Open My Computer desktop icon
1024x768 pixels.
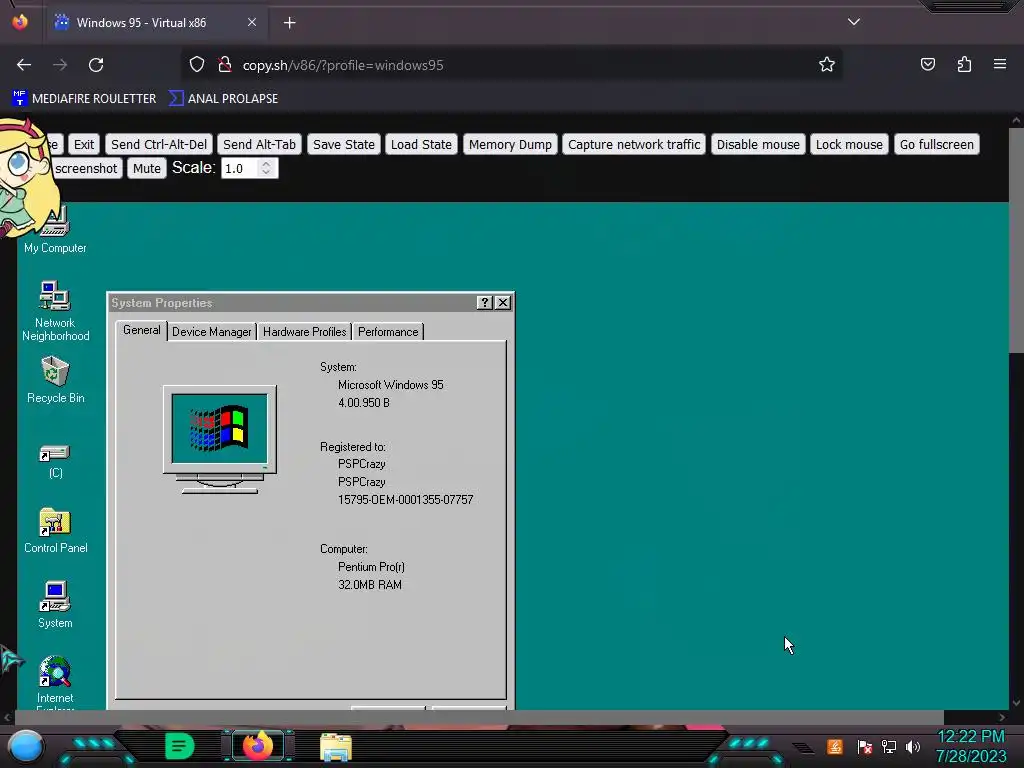point(55,232)
